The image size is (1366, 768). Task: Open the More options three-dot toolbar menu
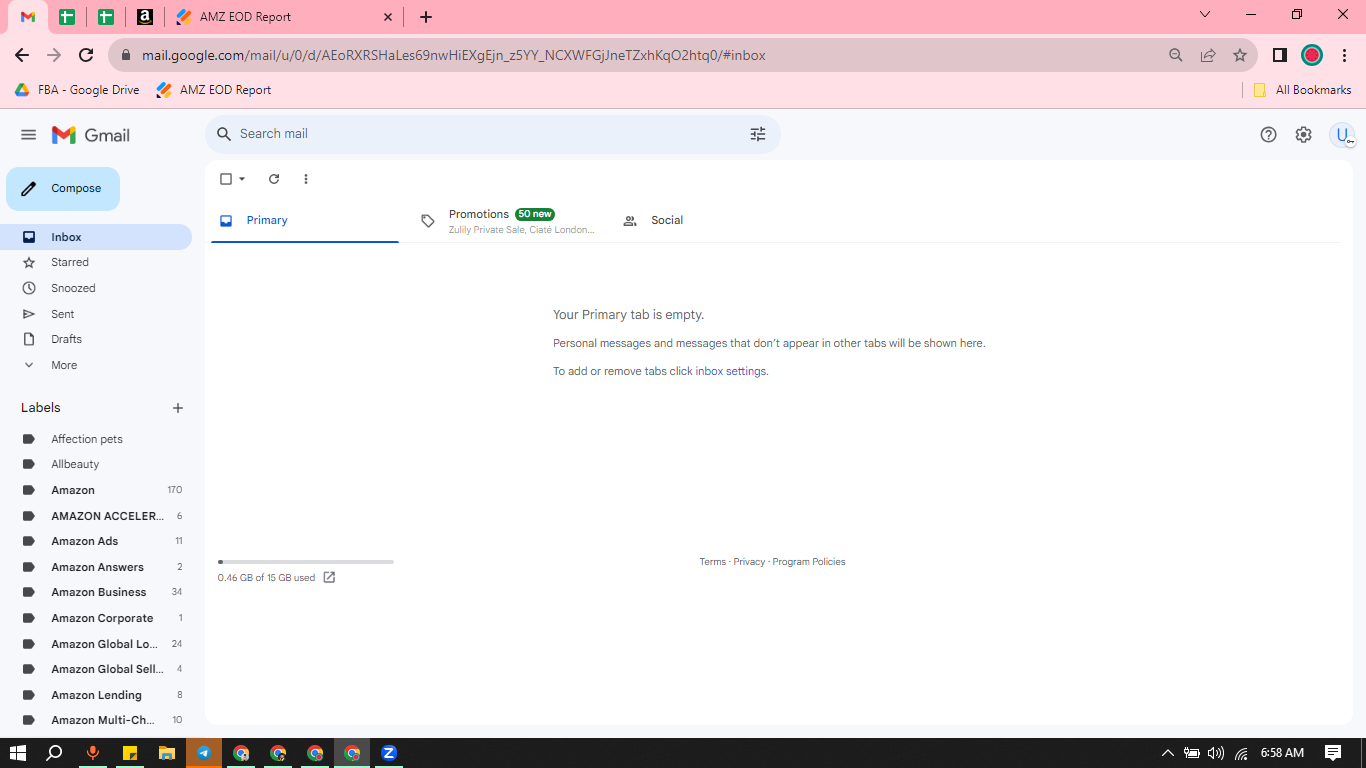point(306,179)
